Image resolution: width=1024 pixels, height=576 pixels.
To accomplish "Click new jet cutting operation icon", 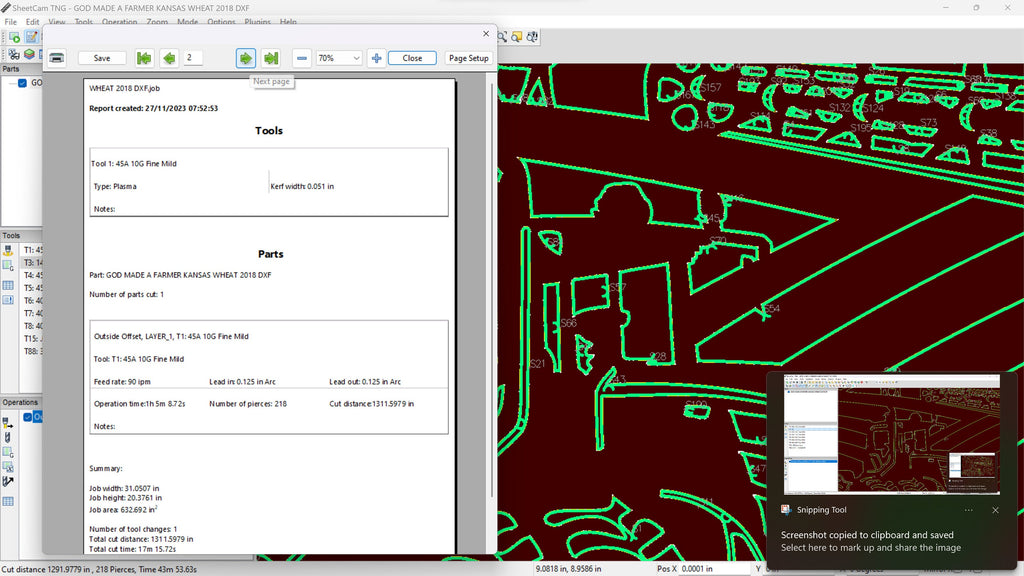I will pyautogui.click(x=8, y=423).
